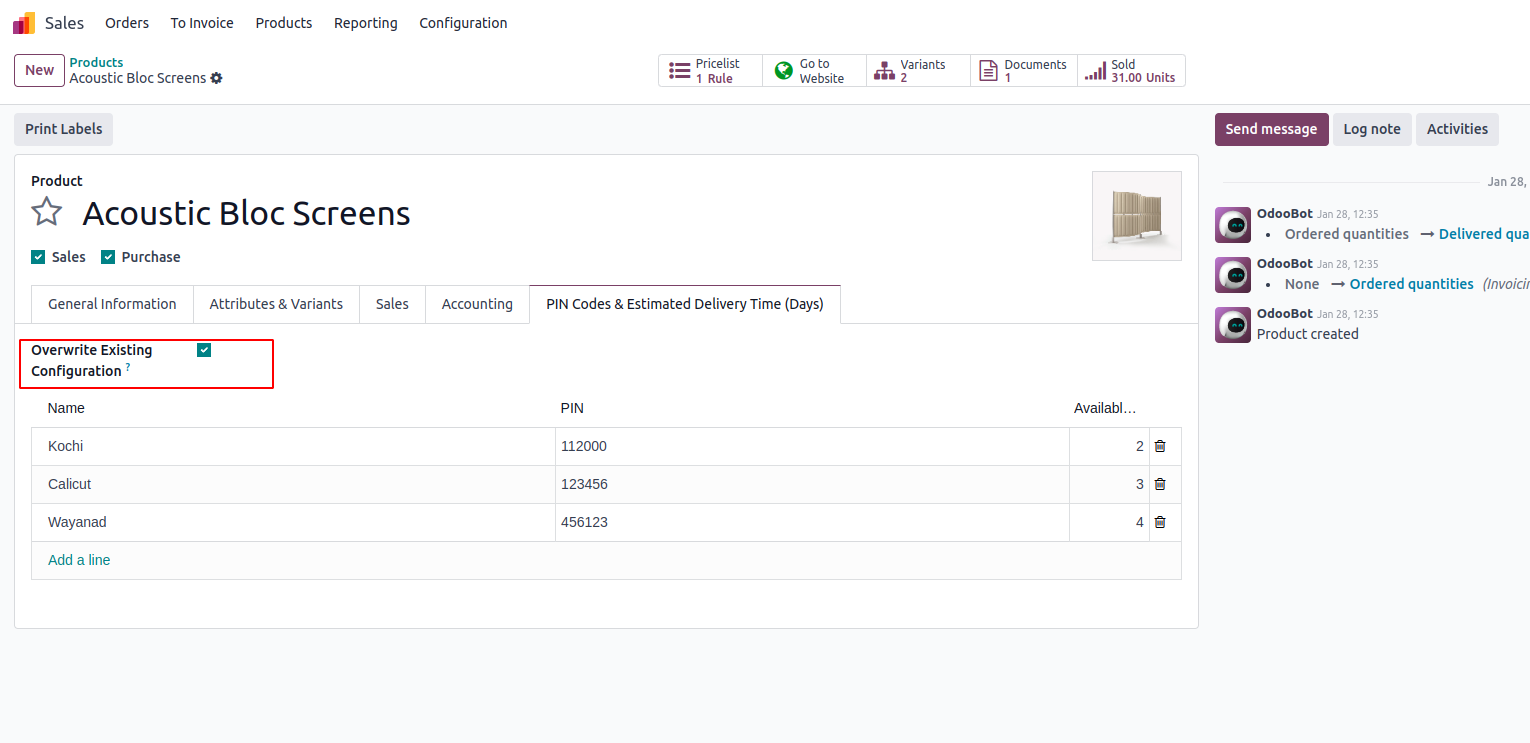Click the Products breadcrumb link
This screenshot has width=1530, height=743.
96,62
